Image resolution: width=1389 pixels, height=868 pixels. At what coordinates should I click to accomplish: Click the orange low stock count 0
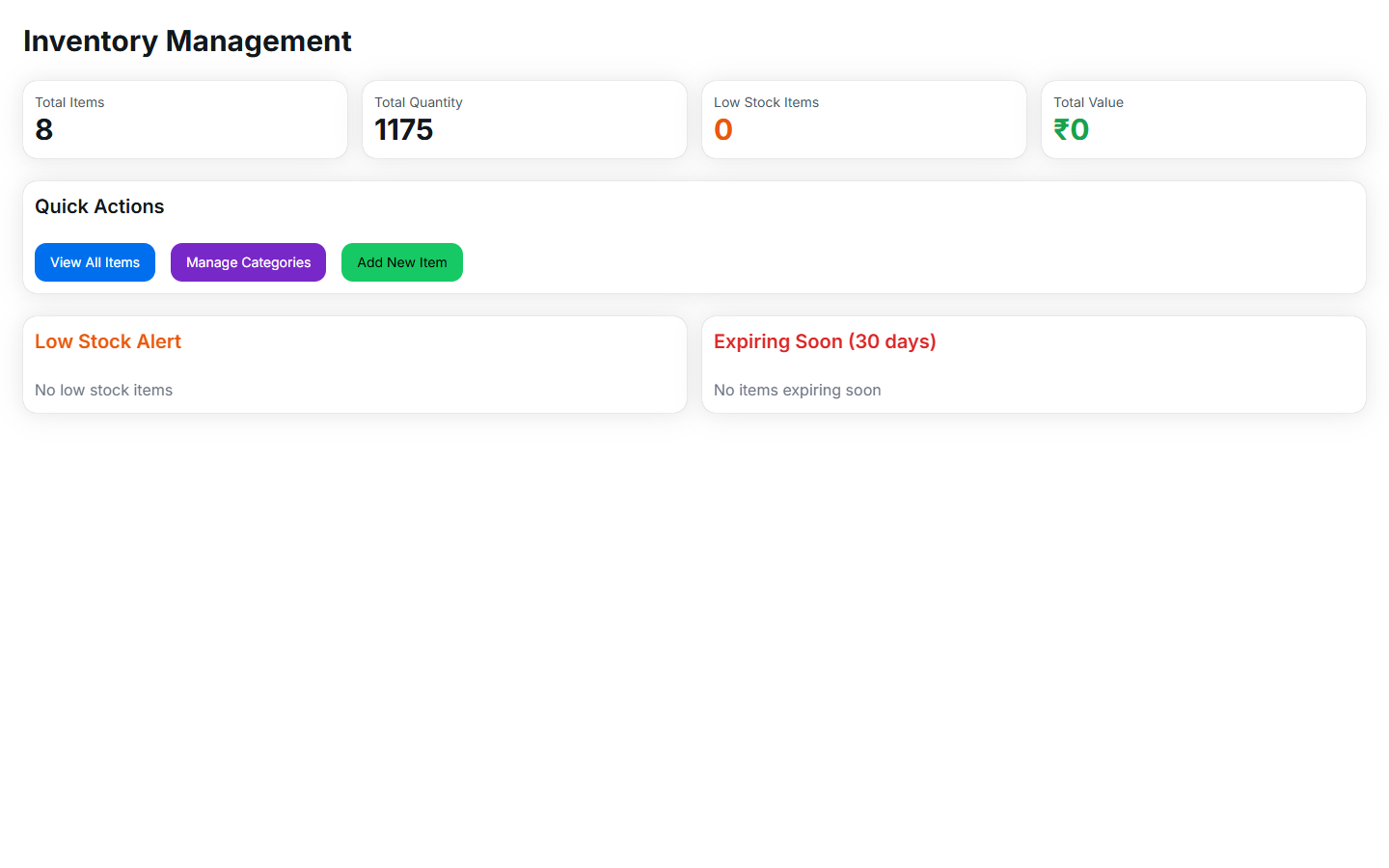tap(723, 129)
